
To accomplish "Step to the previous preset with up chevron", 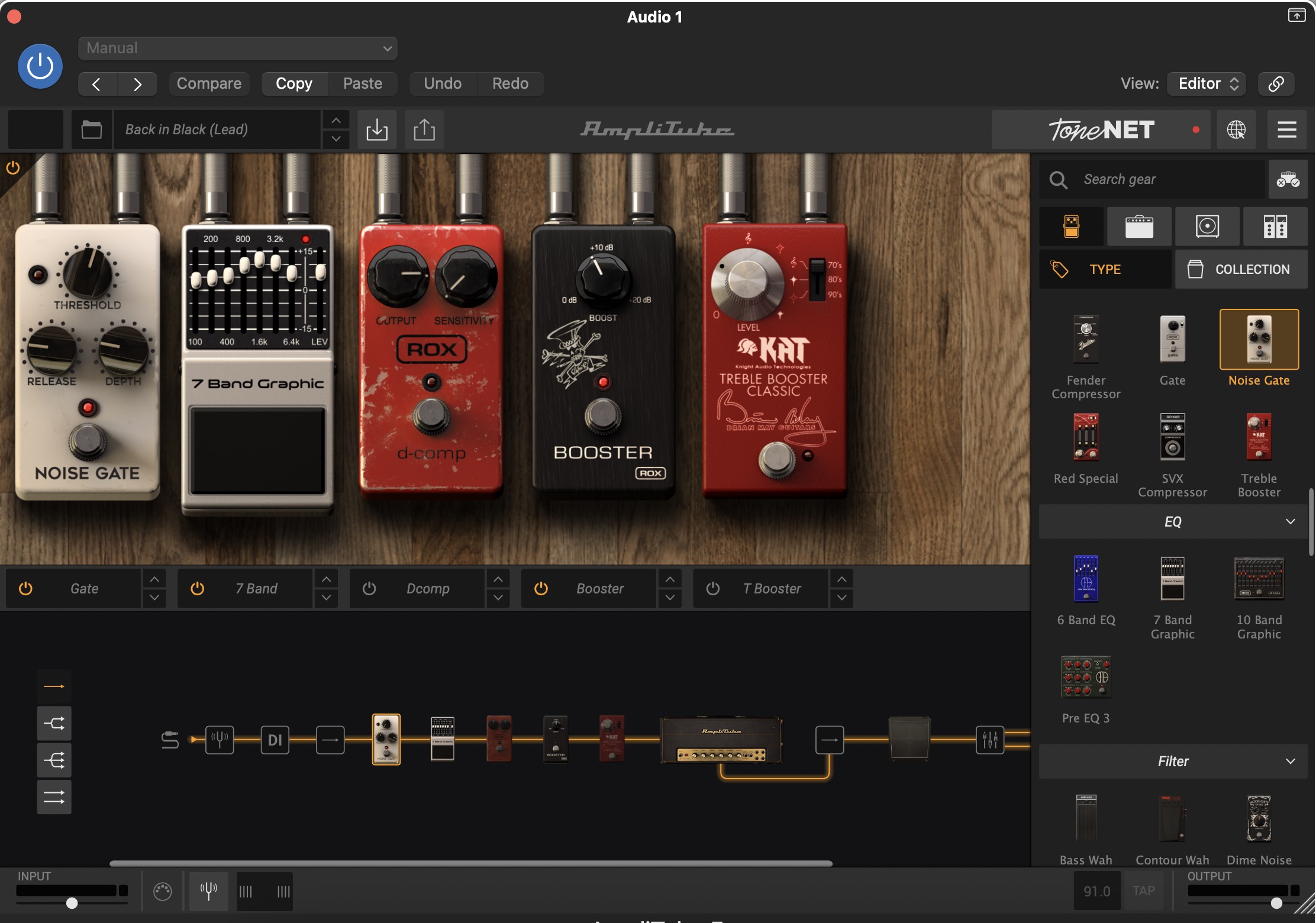I will pyautogui.click(x=336, y=120).
